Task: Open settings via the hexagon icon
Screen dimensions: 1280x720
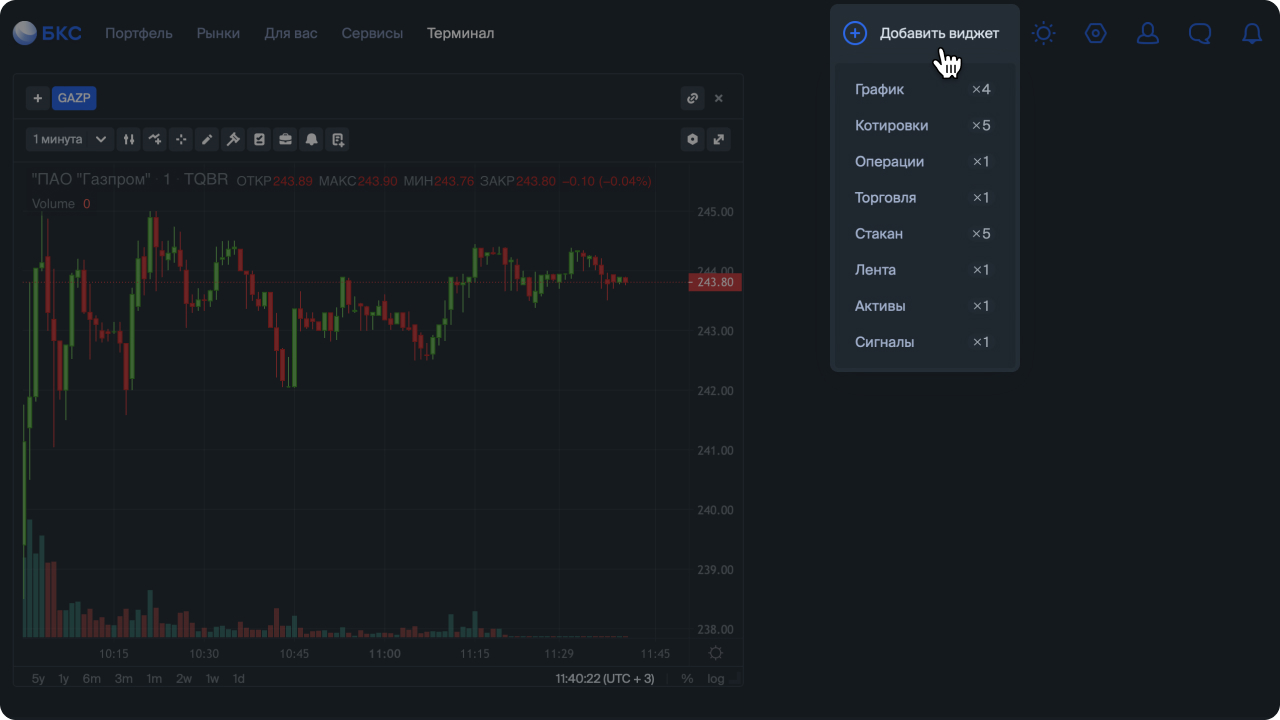Action: (x=1096, y=33)
